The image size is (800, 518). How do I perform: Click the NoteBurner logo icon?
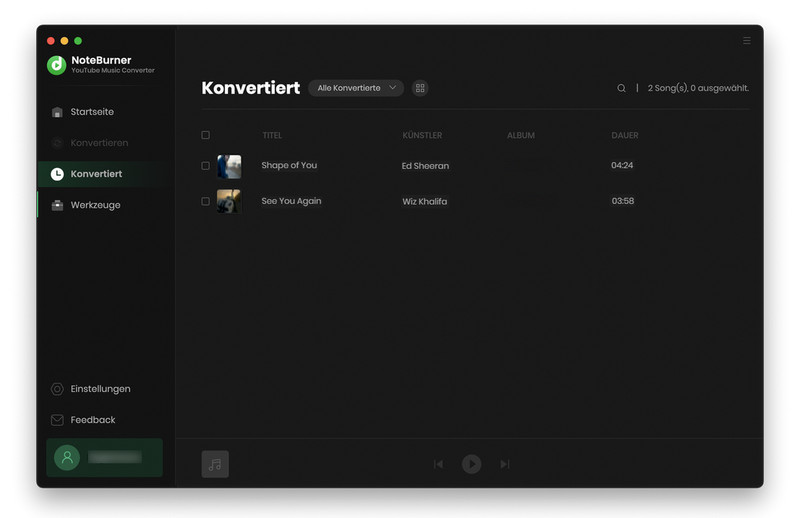(x=57, y=65)
